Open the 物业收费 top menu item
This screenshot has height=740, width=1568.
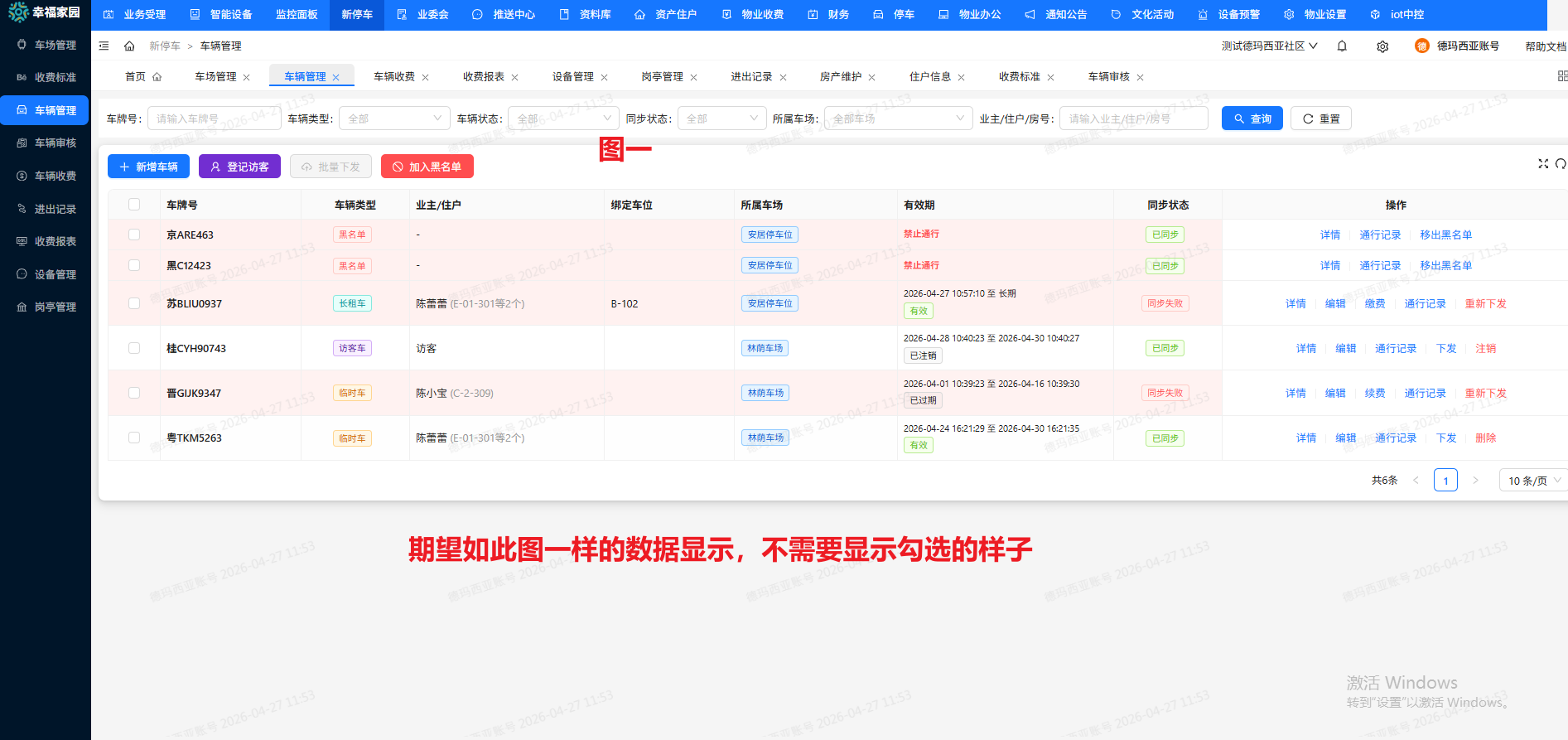point(754,15)
